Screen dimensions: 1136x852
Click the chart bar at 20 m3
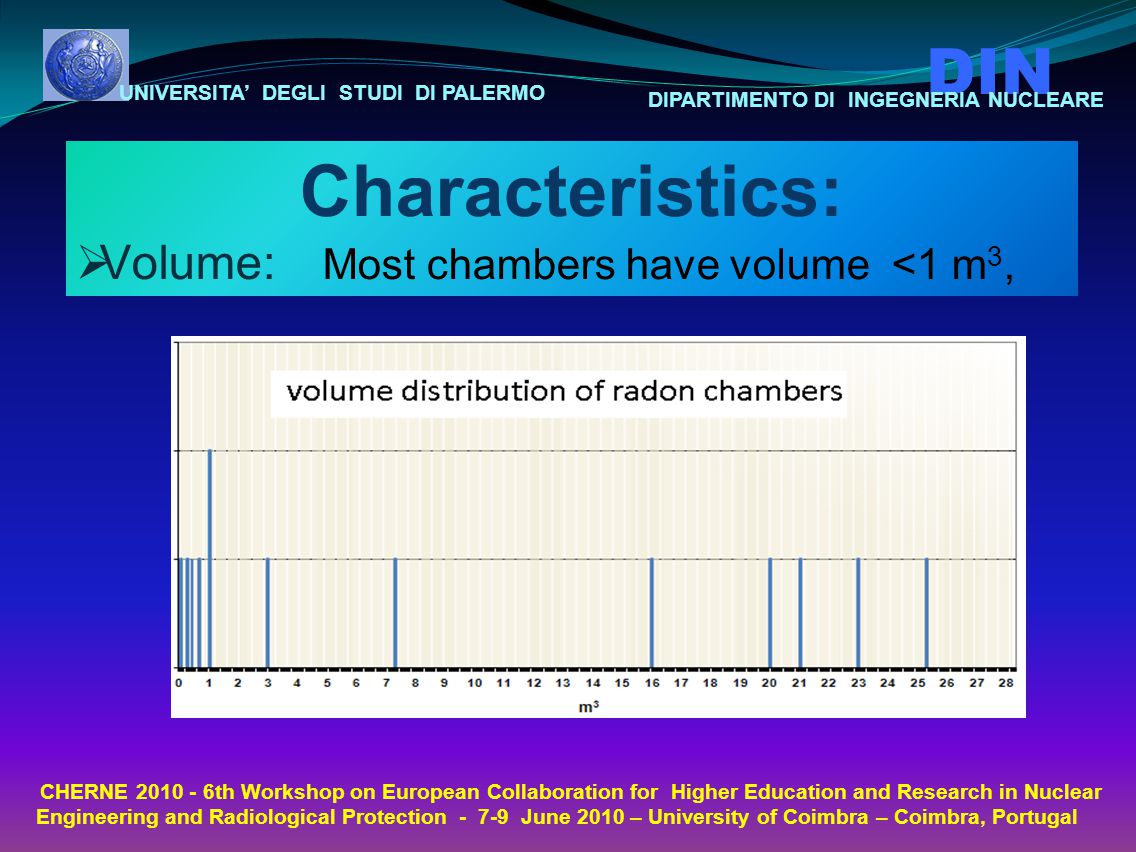pos(770,612)
